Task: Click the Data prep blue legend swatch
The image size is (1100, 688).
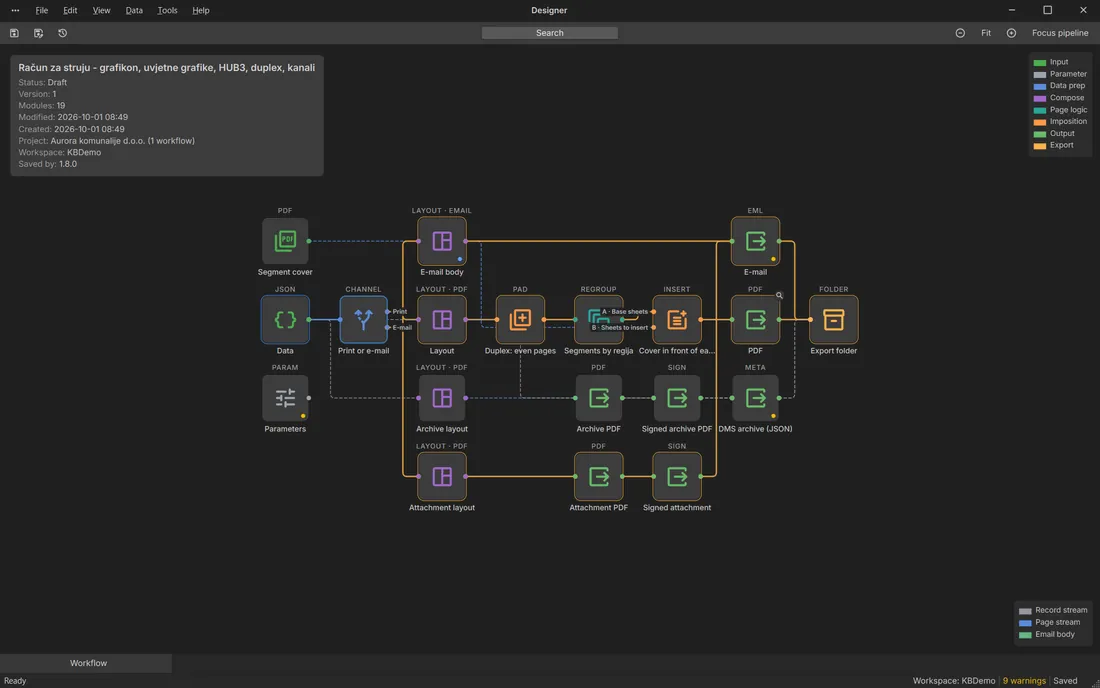Action: [1040, 86]
